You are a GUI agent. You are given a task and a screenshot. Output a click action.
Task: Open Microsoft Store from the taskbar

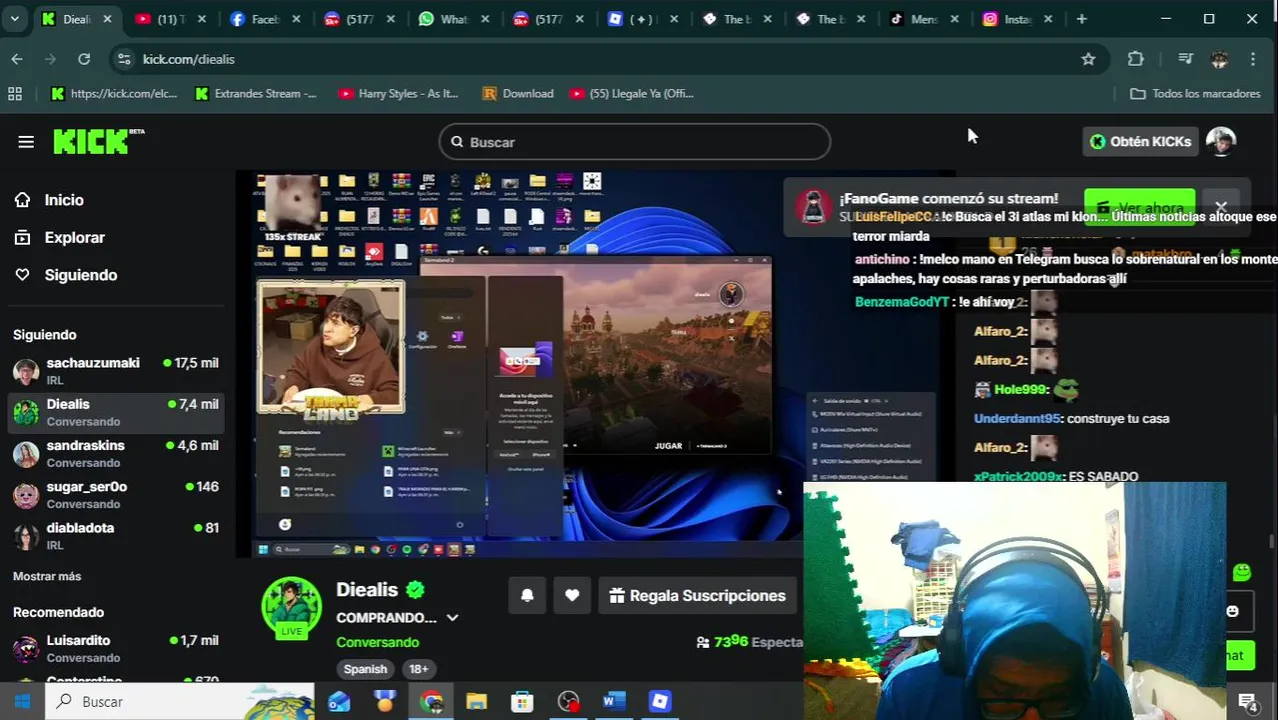tap(522, 701)
